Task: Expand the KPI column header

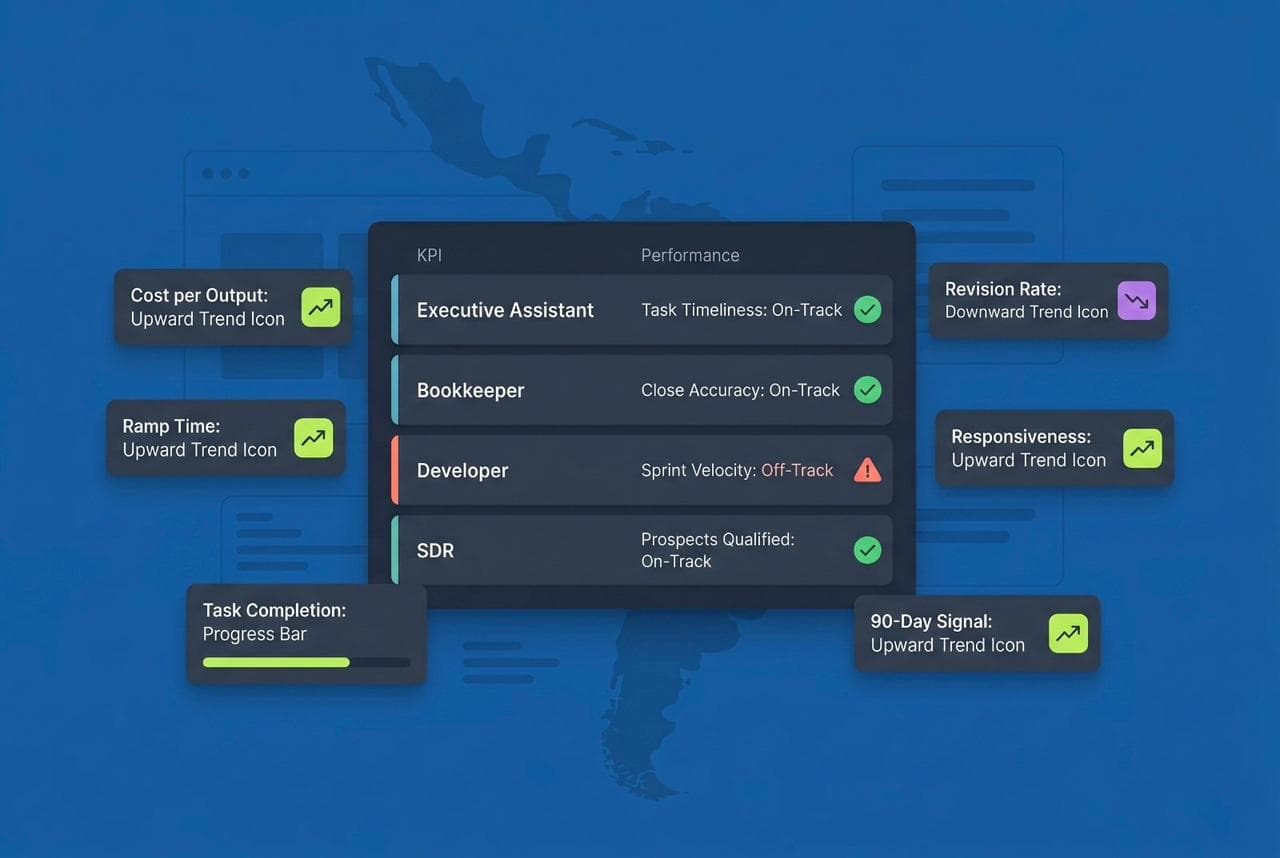Action: (x=429, y=255)
